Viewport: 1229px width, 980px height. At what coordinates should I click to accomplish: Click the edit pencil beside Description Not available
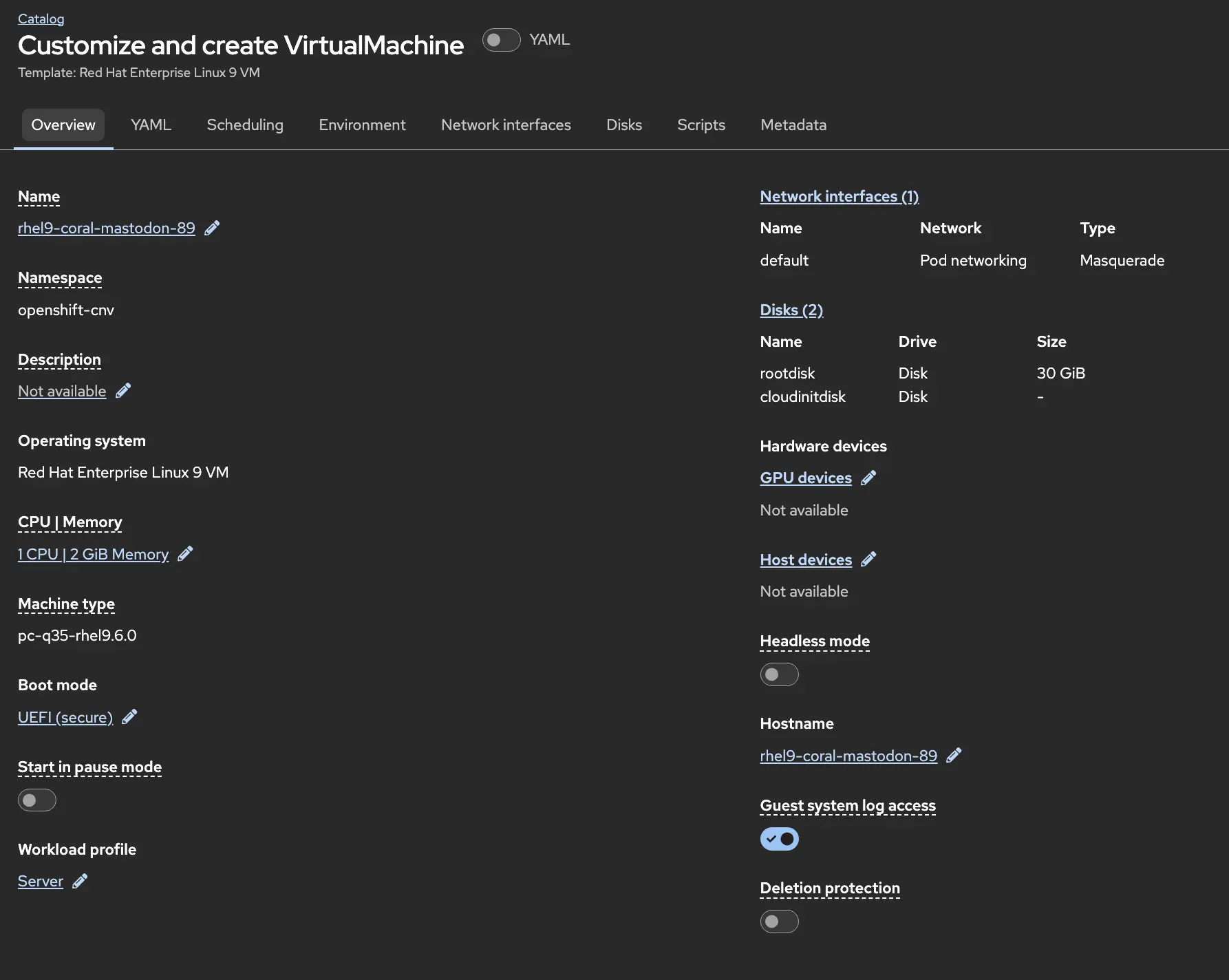point(123,391)
